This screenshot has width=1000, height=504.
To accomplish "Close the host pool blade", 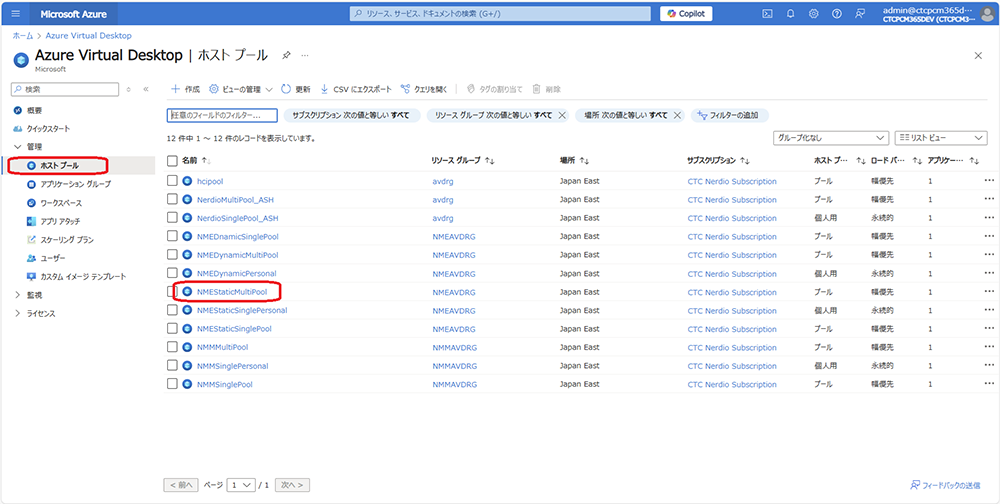I will pyautogui.click(x=978, y=56).
